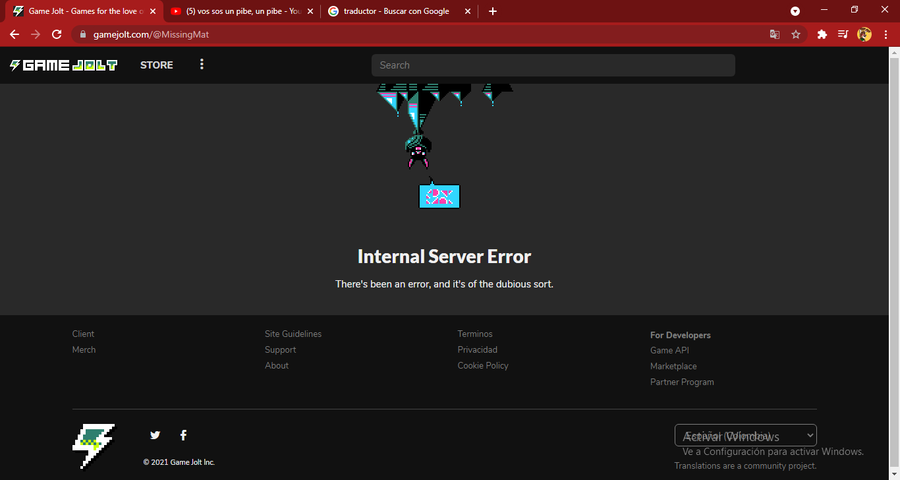Viewport: 900px width, 480px height.
Task: Close the Game Jolt tab
Action: click(x=153, y=11)
